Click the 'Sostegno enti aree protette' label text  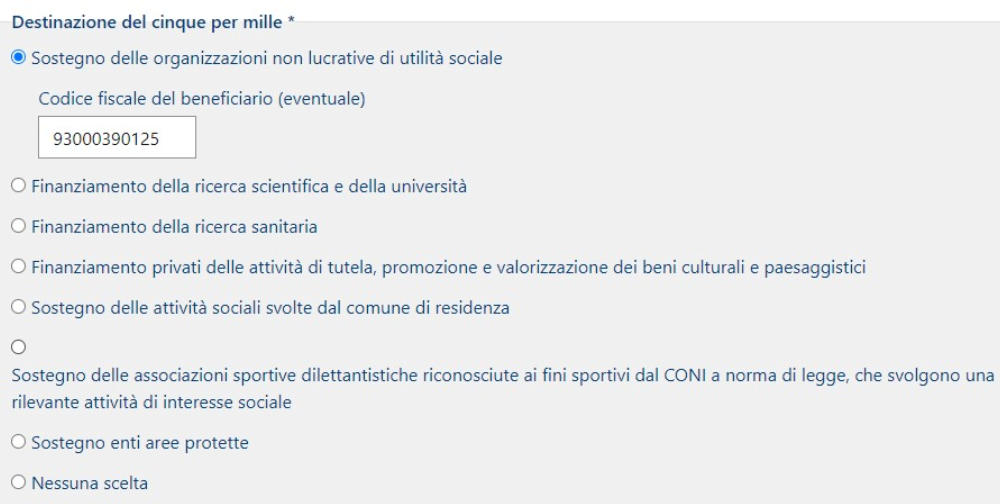(140, 443)
